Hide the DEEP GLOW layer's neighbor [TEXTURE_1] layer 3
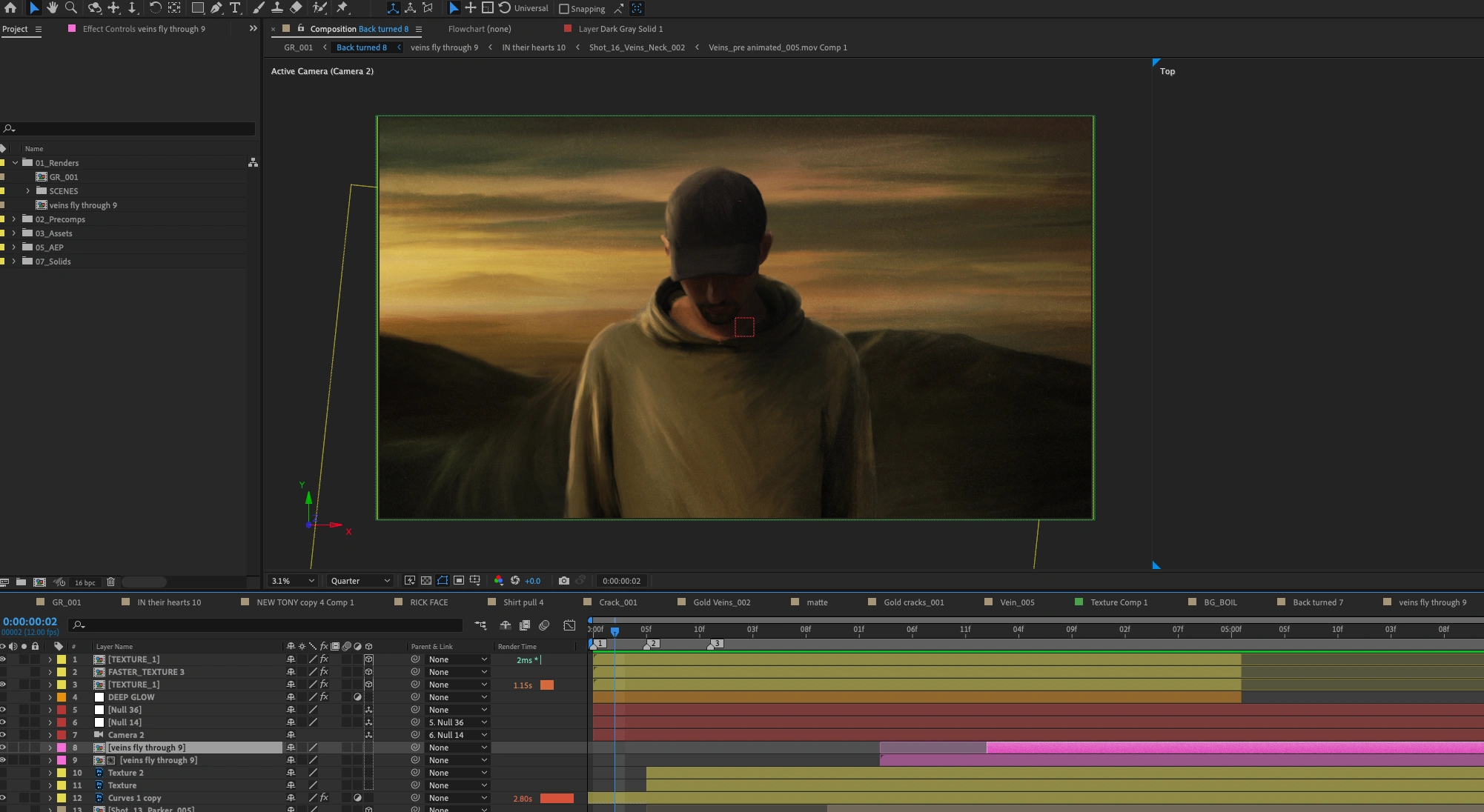The width and height of the screenshot is (1484, 812). coord(3,685)
